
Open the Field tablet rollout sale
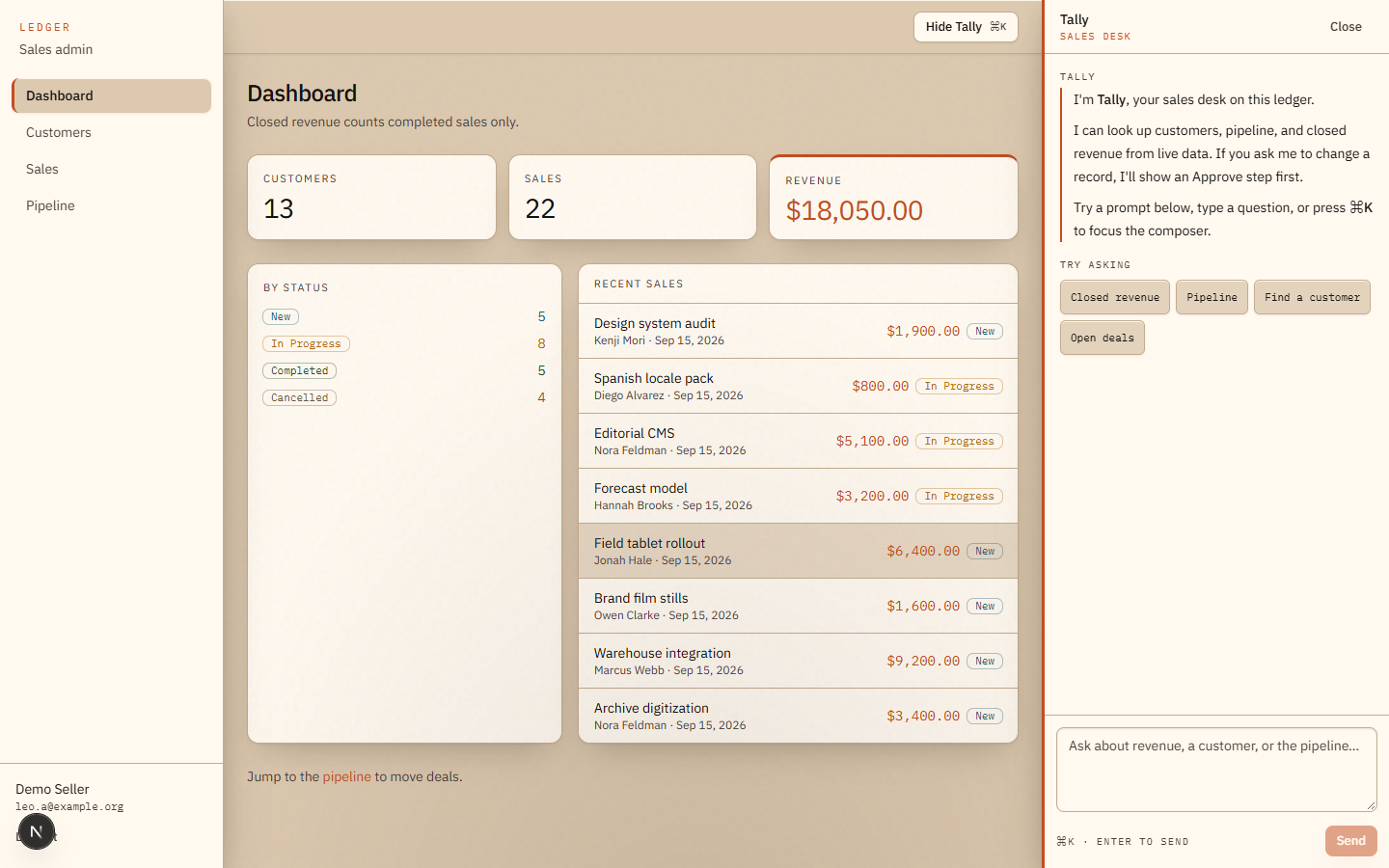tap(798, 551)
